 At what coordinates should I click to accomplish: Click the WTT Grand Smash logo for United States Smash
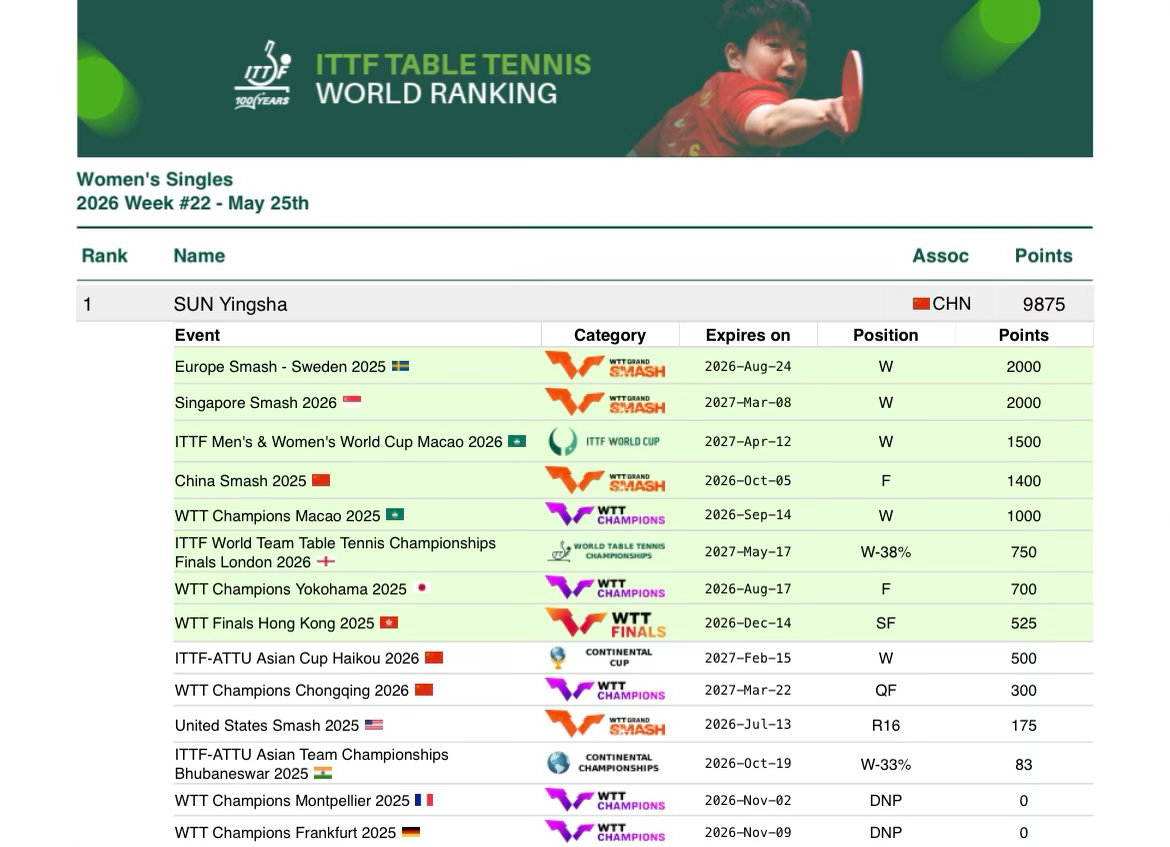tap(605, 724)
